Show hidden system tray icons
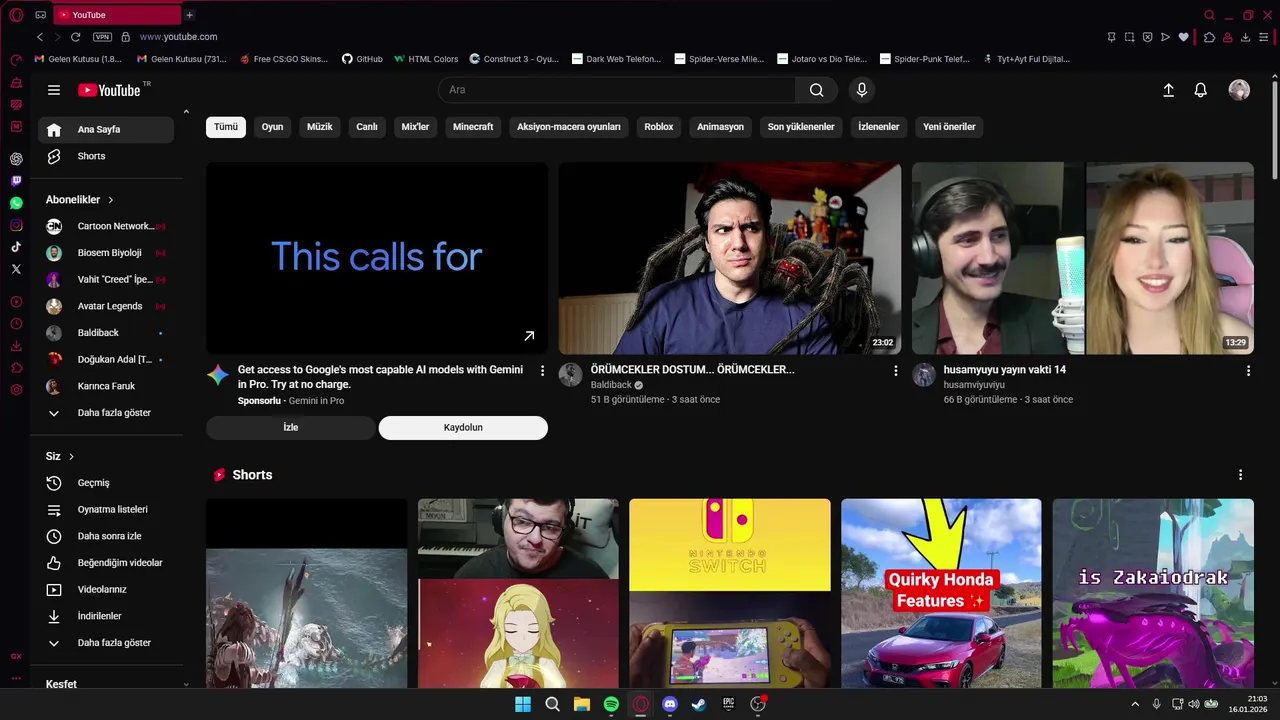The width and height of the screenshot is (1280, 720). coord(1135,704)
